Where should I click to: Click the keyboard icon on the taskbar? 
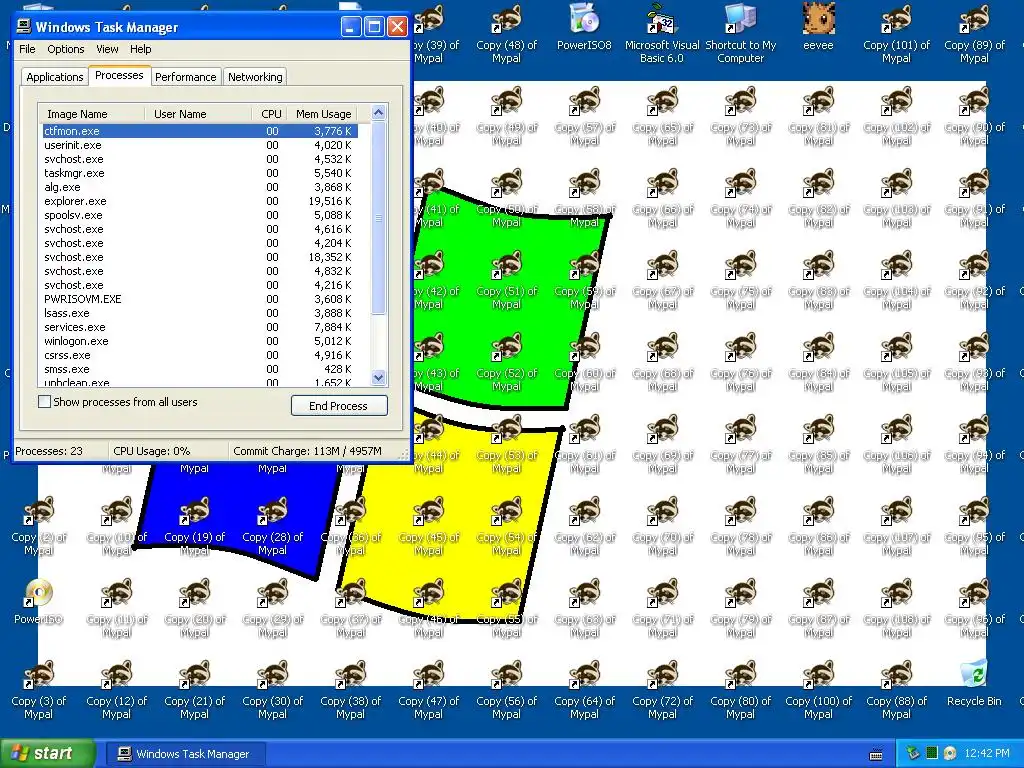click(x=876, y=754)
